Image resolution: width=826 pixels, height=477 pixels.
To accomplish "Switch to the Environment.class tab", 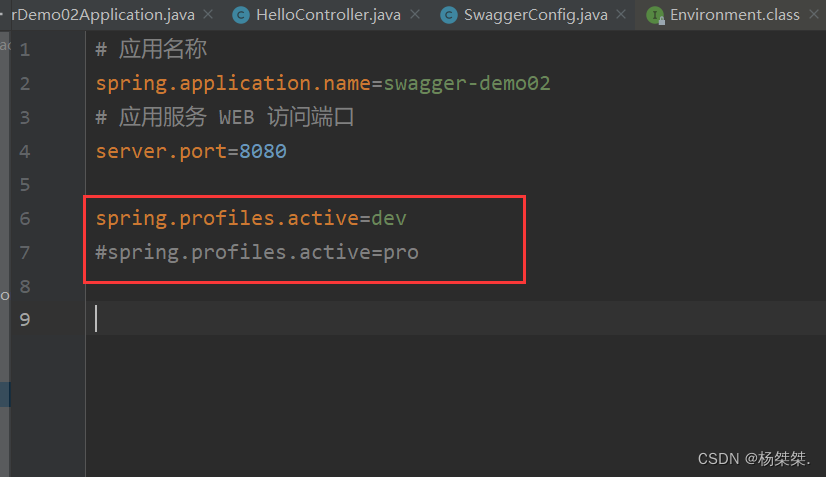I will 735,15.
